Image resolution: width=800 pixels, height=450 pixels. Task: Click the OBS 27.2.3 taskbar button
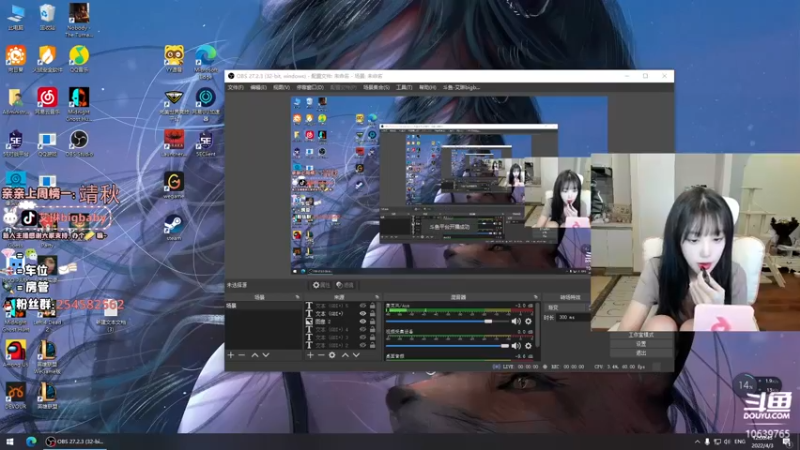tap(75, 441)
